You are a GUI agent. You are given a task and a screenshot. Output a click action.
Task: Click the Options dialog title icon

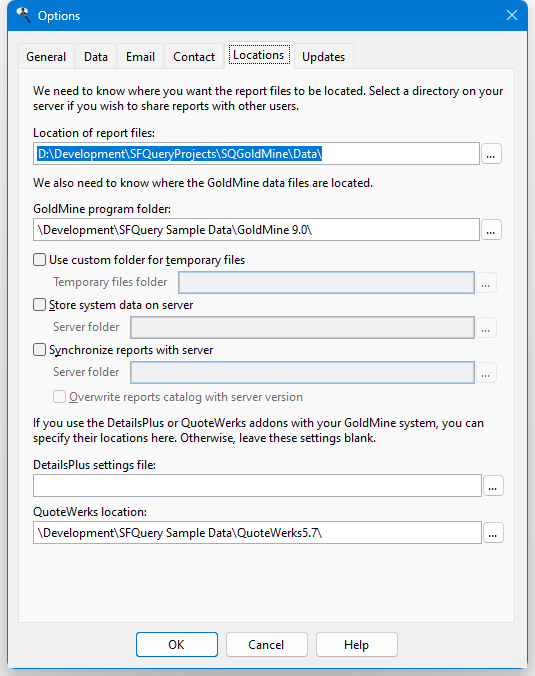[23, 16]
